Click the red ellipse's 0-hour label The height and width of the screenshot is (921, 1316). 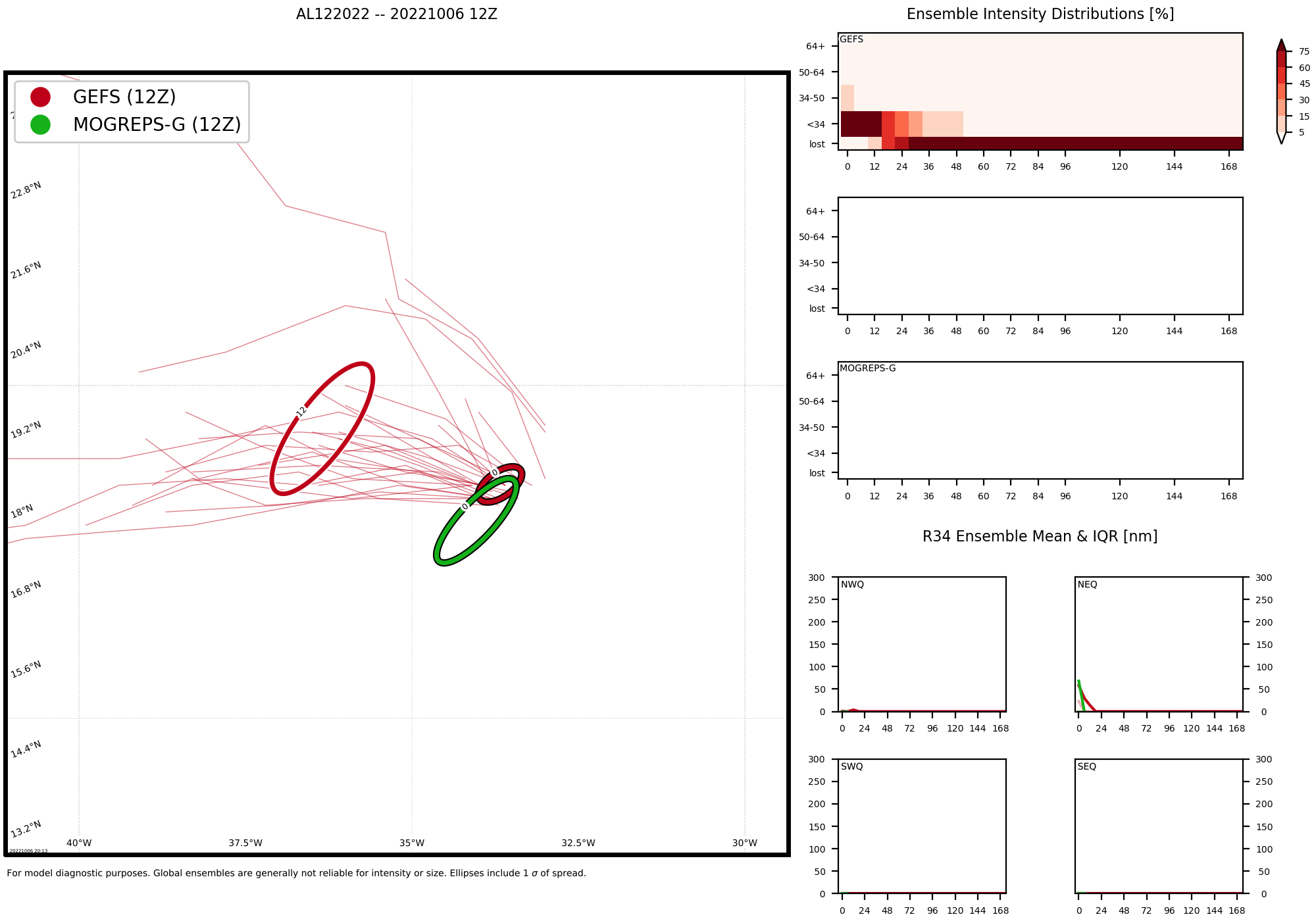(495, 472)
